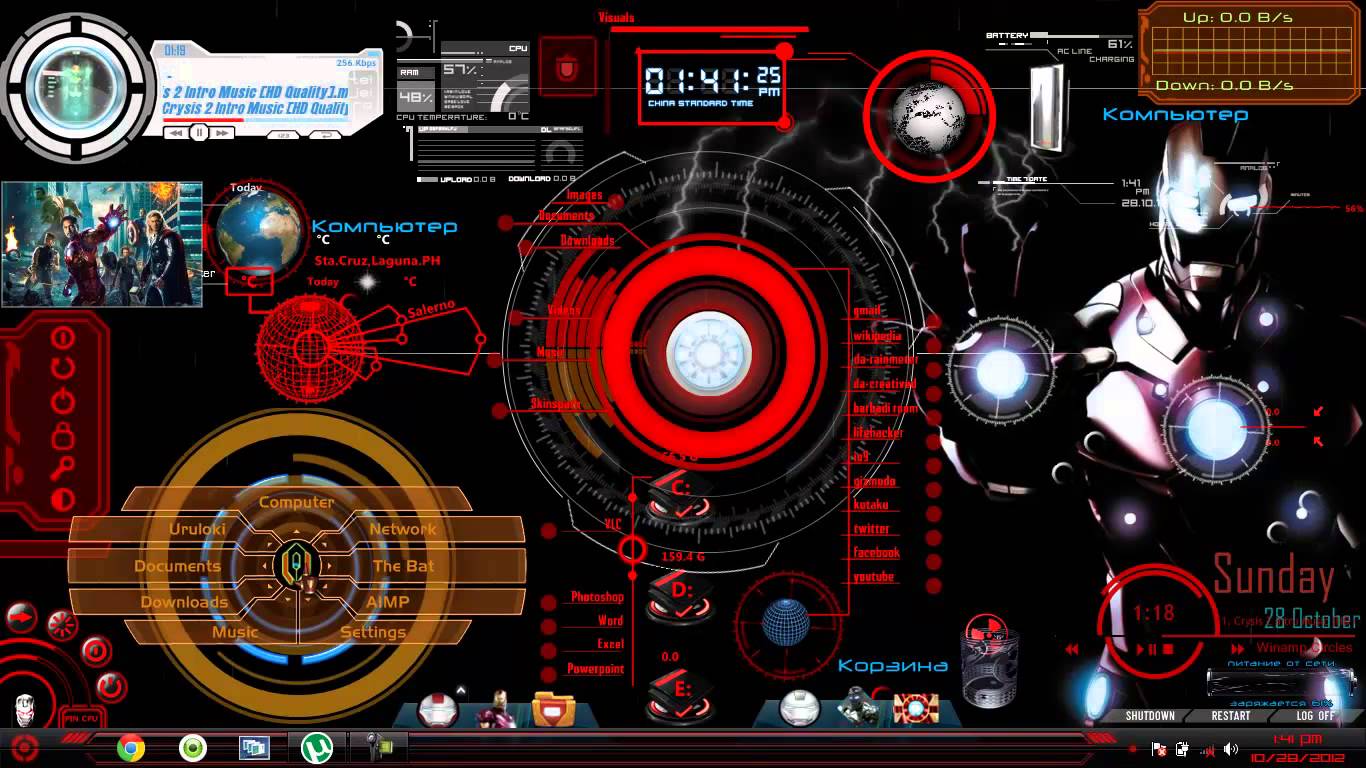Viewport: 1366px width, 768px height.
Task: Click the red trash square icon
Action: (x=567, y=69)
